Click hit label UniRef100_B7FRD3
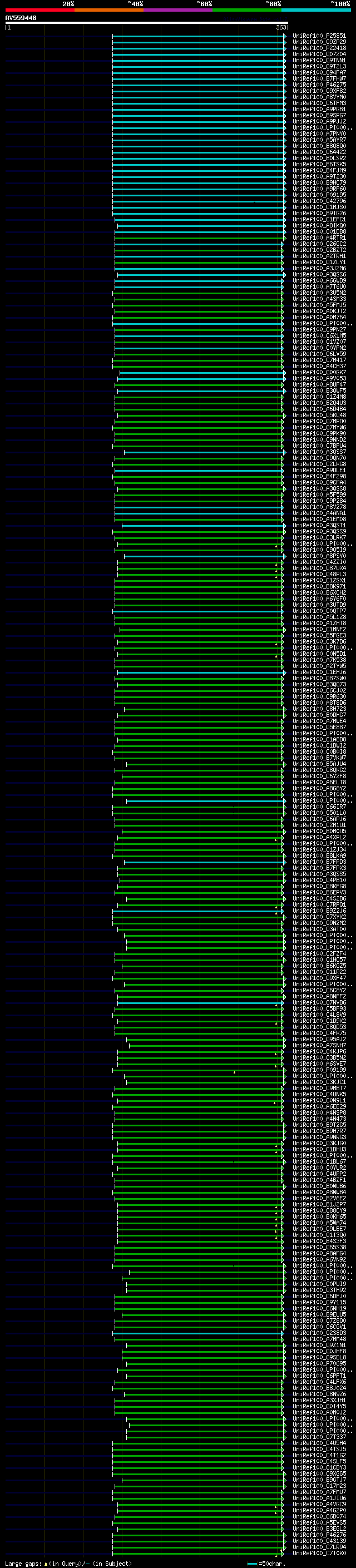This screenshot has width=356, height=1568. click(319, 862)
